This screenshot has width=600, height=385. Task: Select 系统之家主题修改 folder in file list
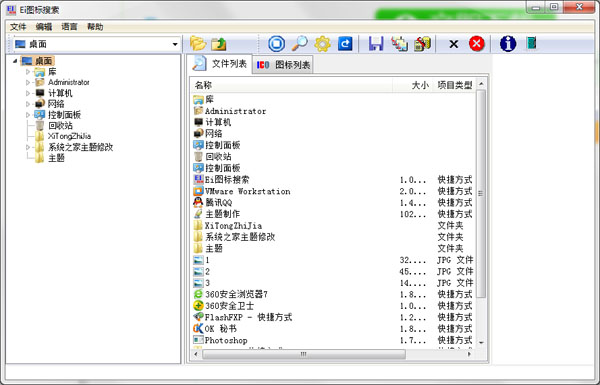(334, 237)
